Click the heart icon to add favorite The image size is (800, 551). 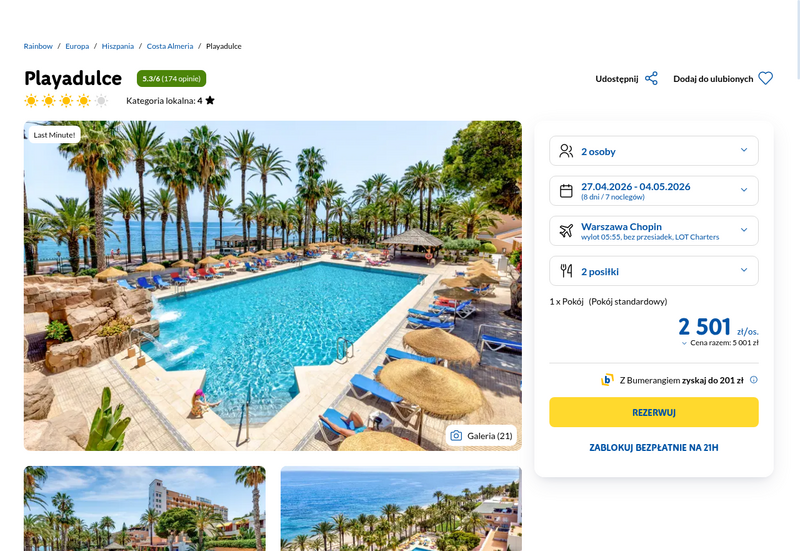(765, 79)
